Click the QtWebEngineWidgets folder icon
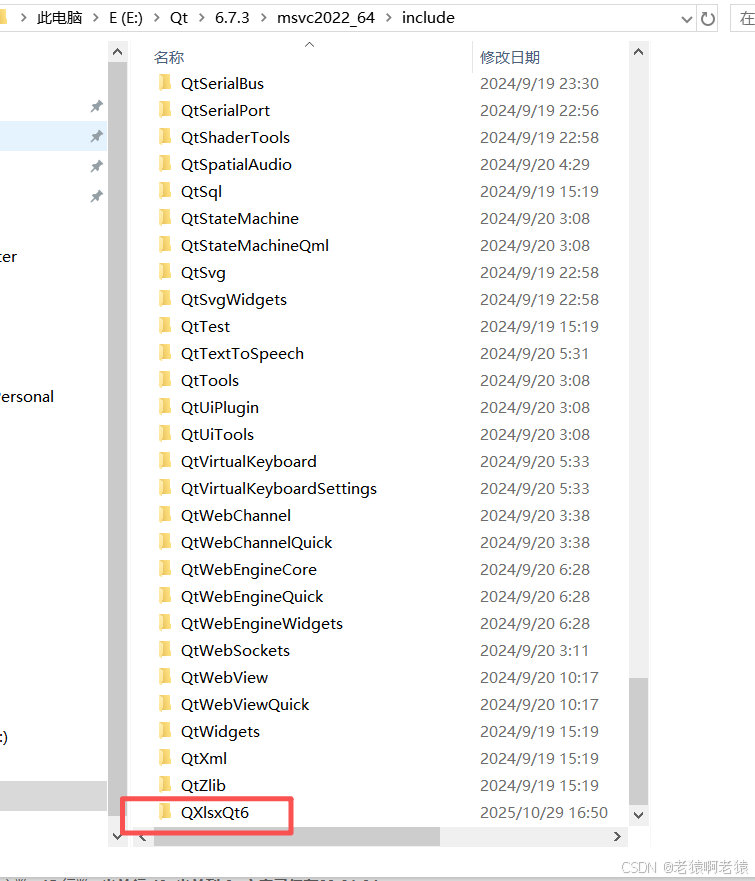755x881 pixels. click(x=165, y=623)
